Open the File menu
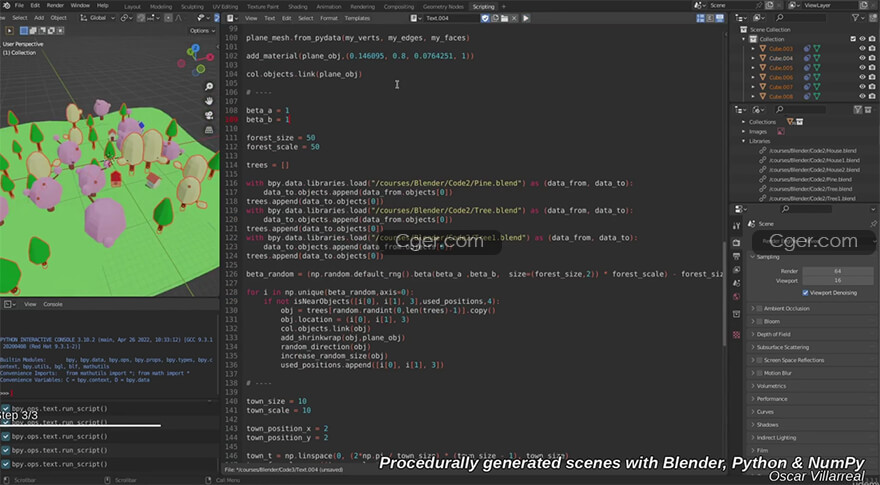The height and width of the screenshot is (485, 880). tap(19, 6)
